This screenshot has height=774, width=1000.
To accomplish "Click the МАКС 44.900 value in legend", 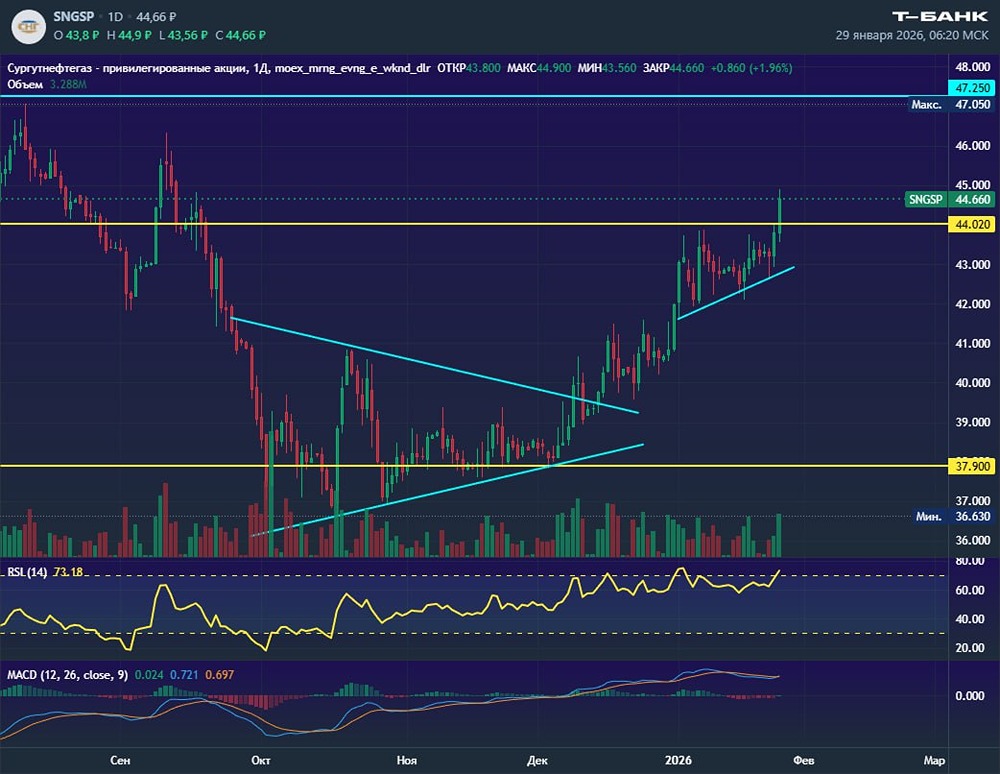I will [x=539, y=68].
